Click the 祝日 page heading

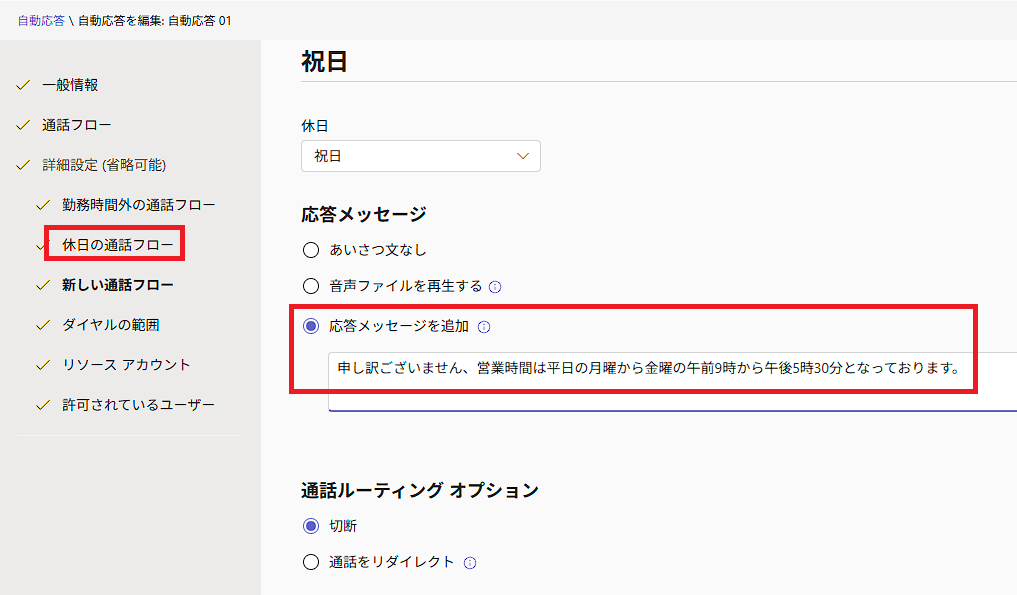(x=324, y=62)
